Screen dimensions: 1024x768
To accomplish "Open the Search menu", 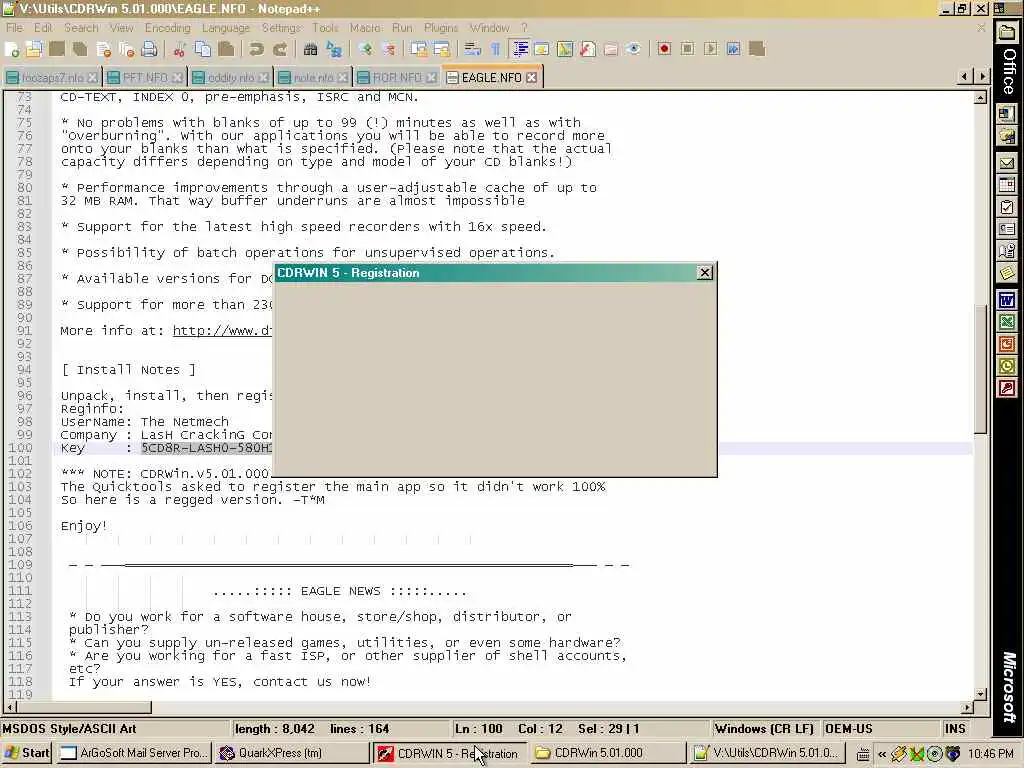I will click(x=81, y=27).
